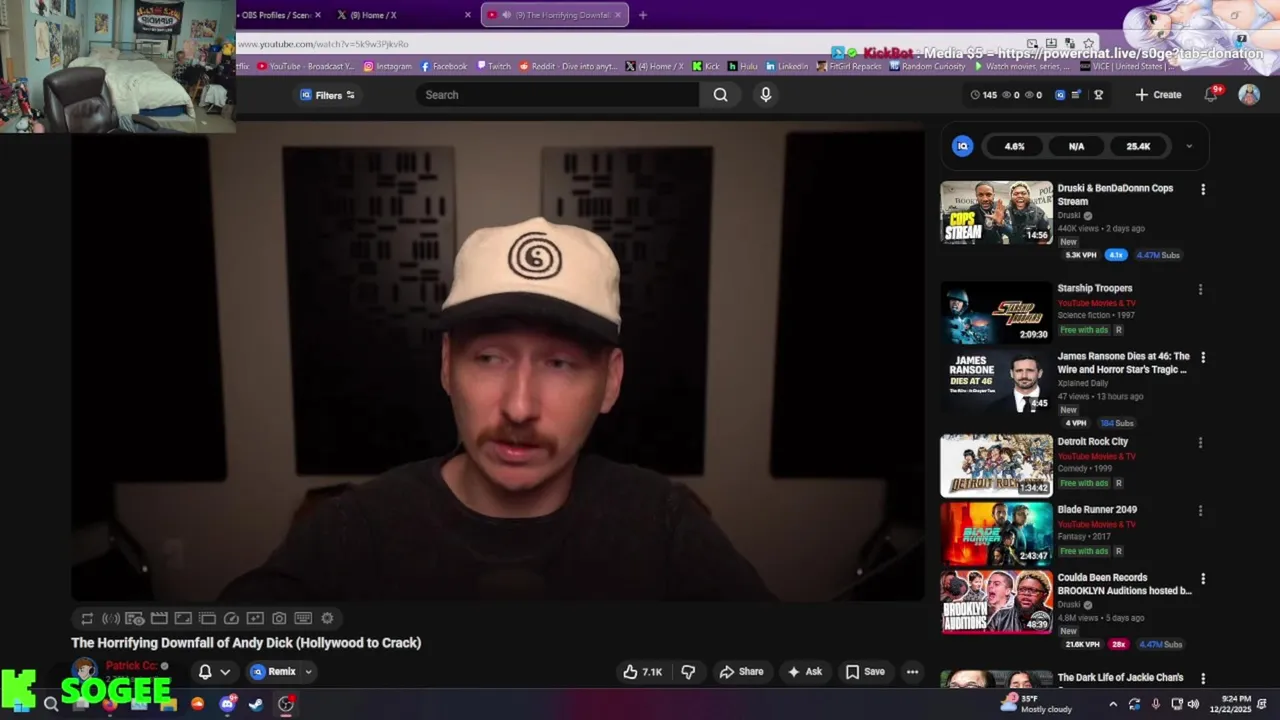Screen dimensions: 1280x720
Task: Switch to the OBS Profiles browser tab
Action: [x=276, y=15]
